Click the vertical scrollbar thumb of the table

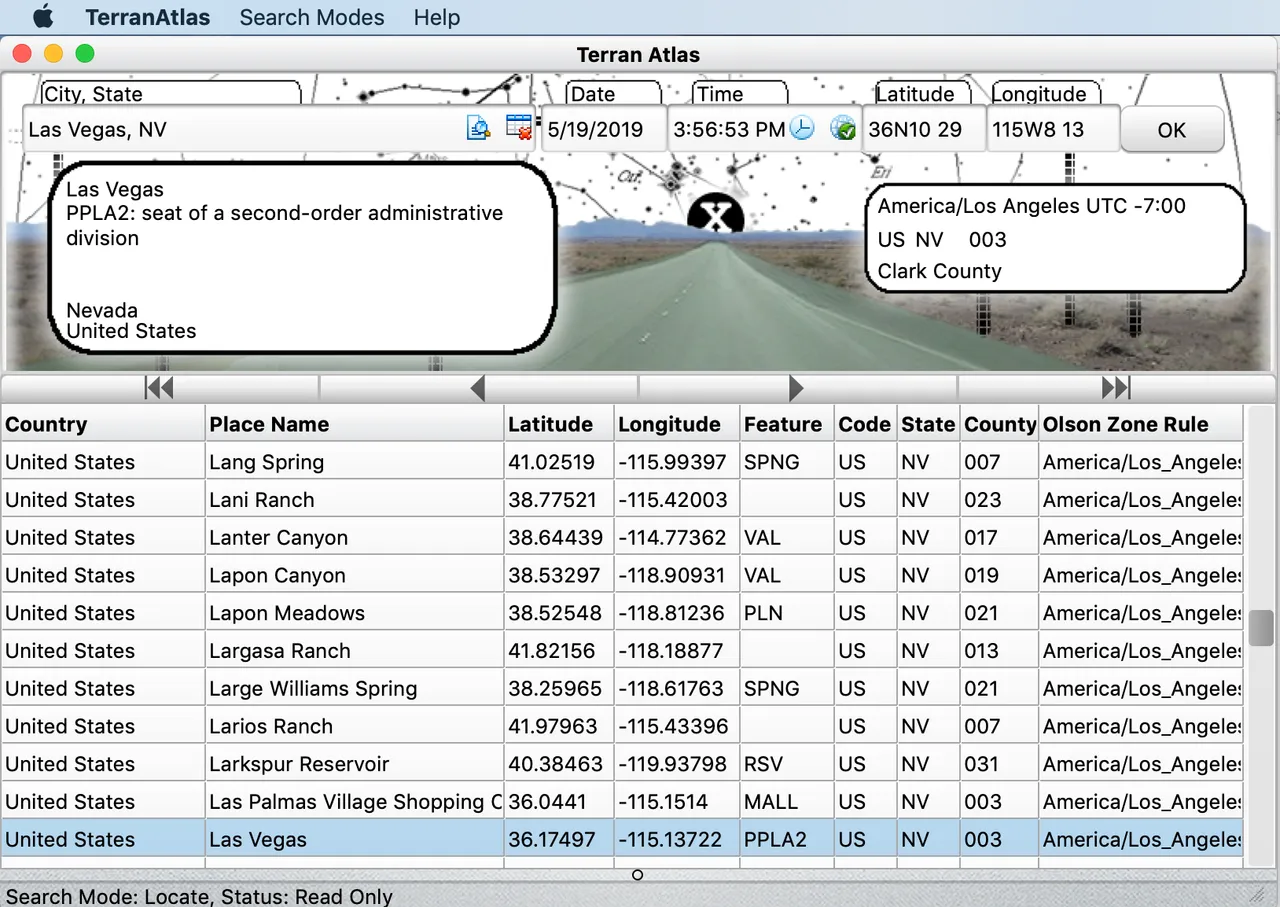point(1261,628)
